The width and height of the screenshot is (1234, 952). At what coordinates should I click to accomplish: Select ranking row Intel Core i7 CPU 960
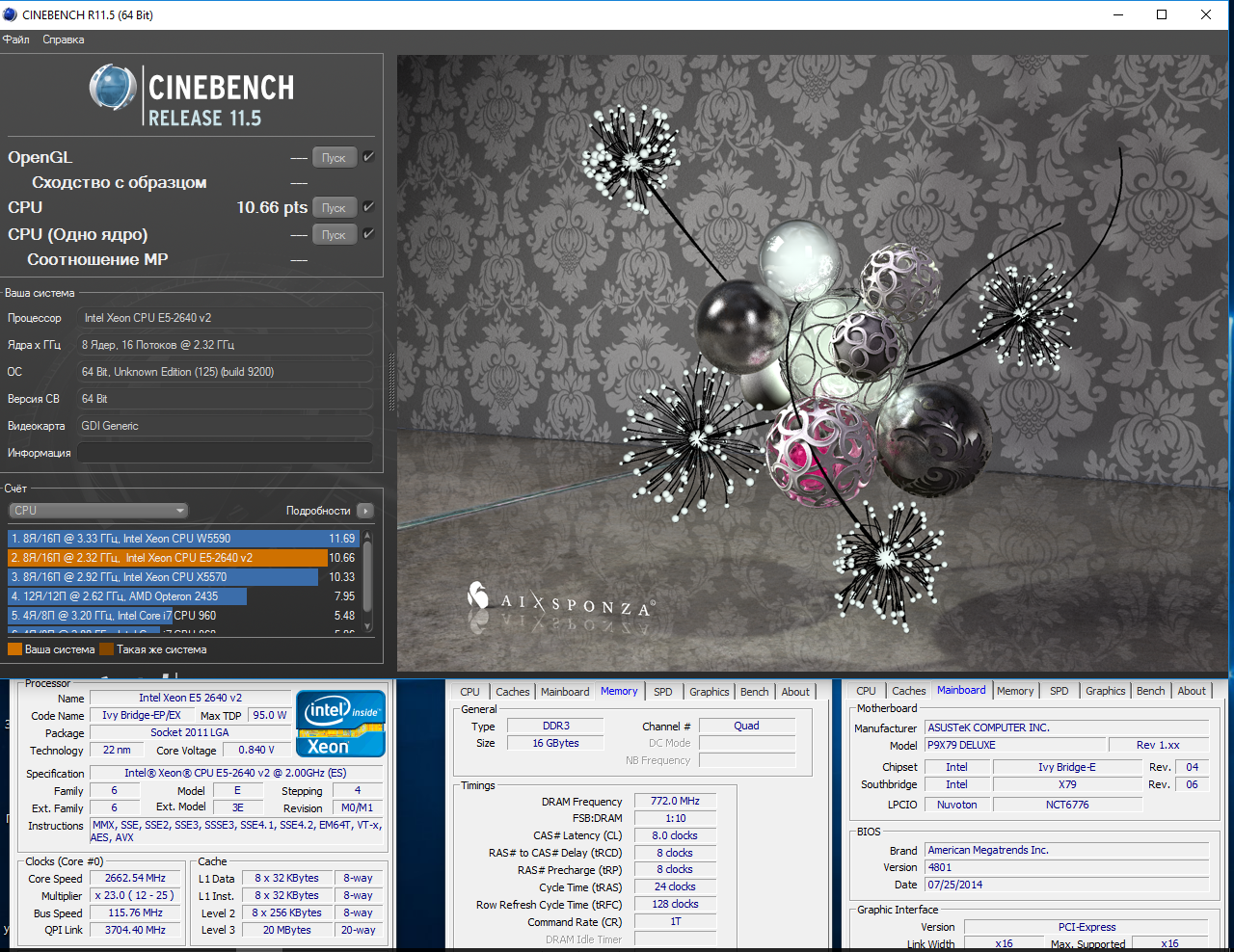183,616
